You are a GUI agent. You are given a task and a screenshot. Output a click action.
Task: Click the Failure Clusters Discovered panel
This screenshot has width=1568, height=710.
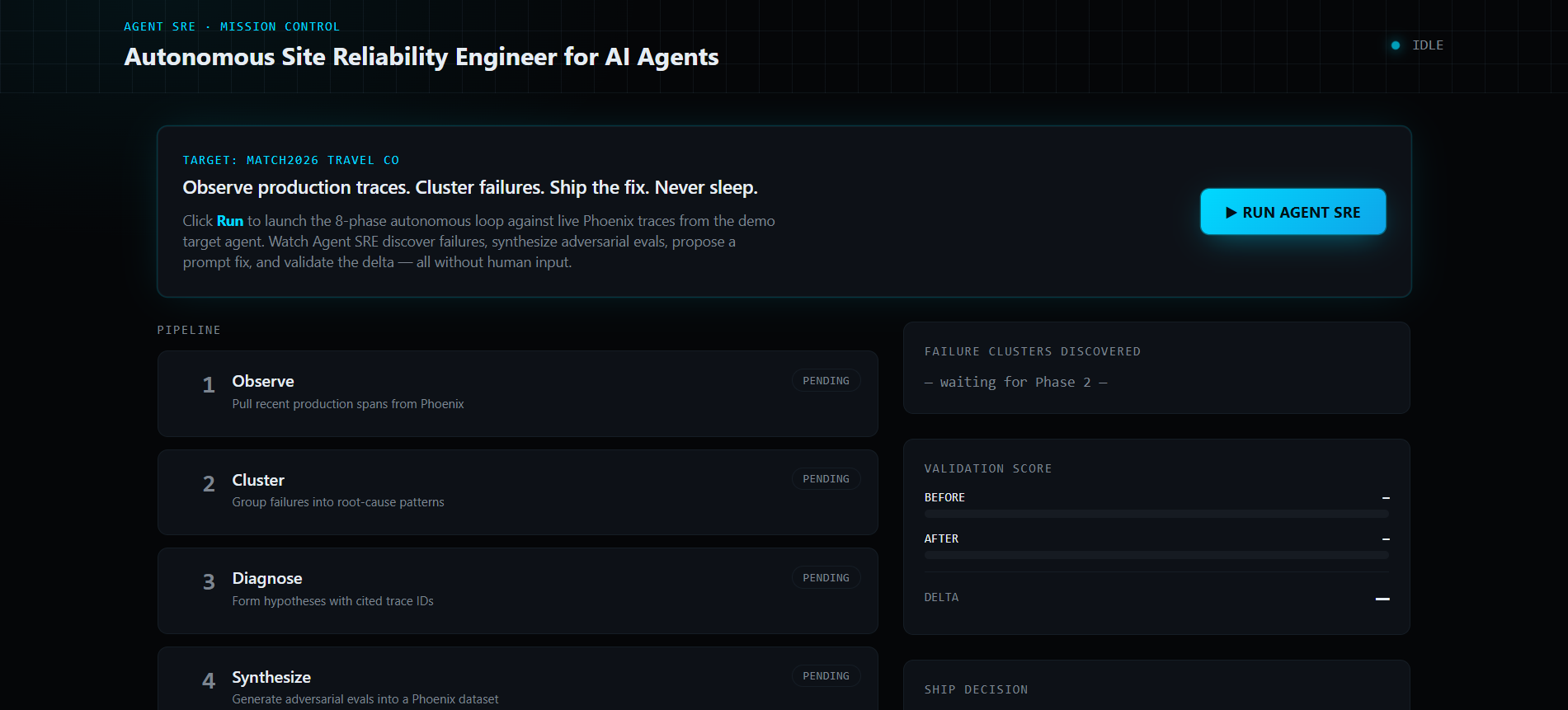tap(1156, 368)
